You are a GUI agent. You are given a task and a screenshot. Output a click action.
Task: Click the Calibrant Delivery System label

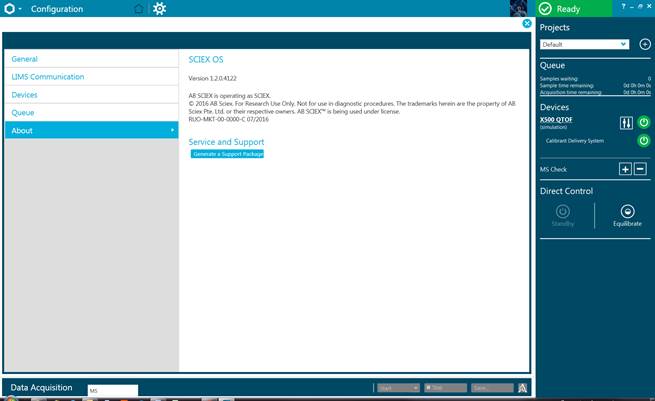tap(575, 141)
